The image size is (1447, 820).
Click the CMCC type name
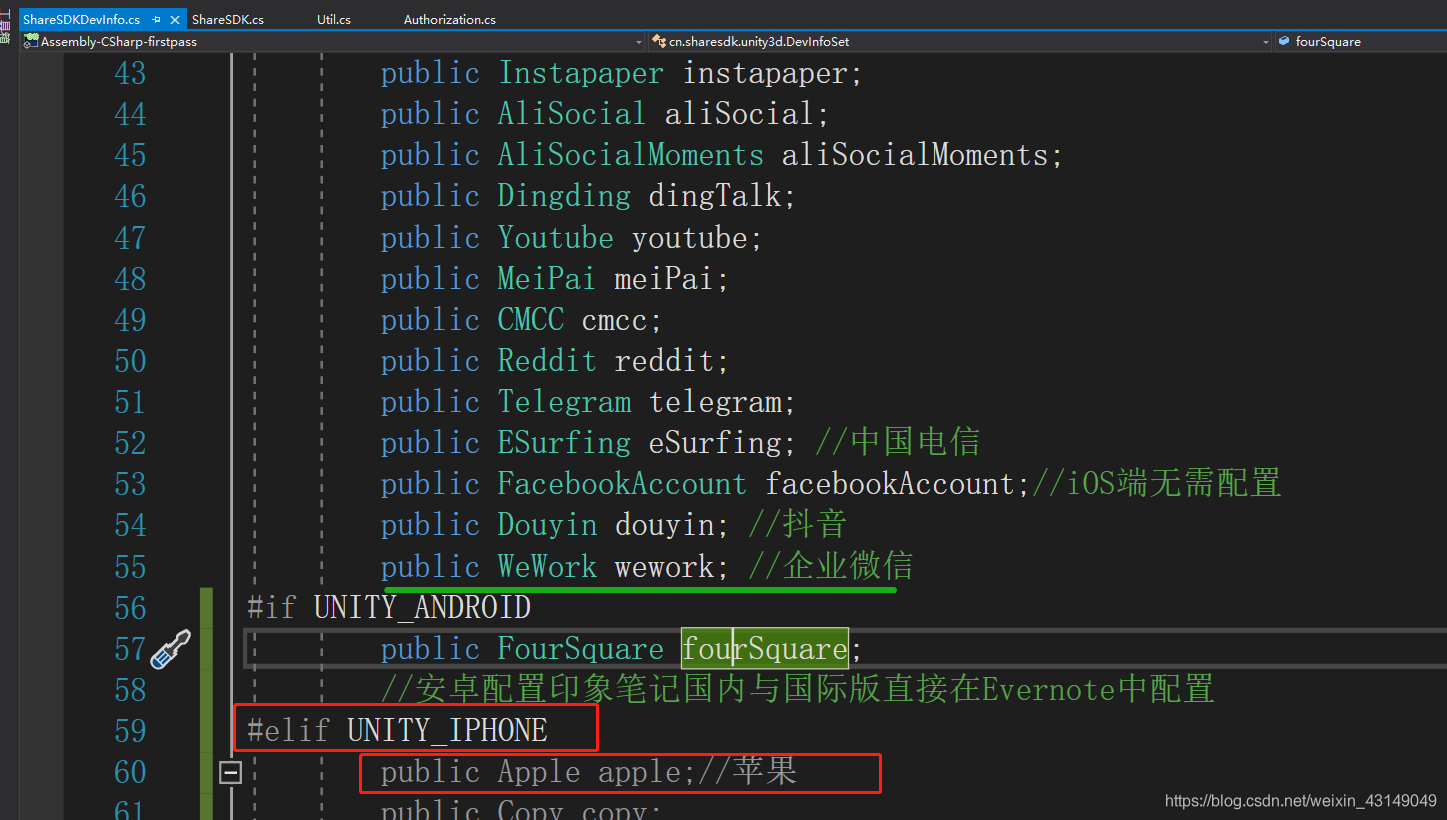531,320
